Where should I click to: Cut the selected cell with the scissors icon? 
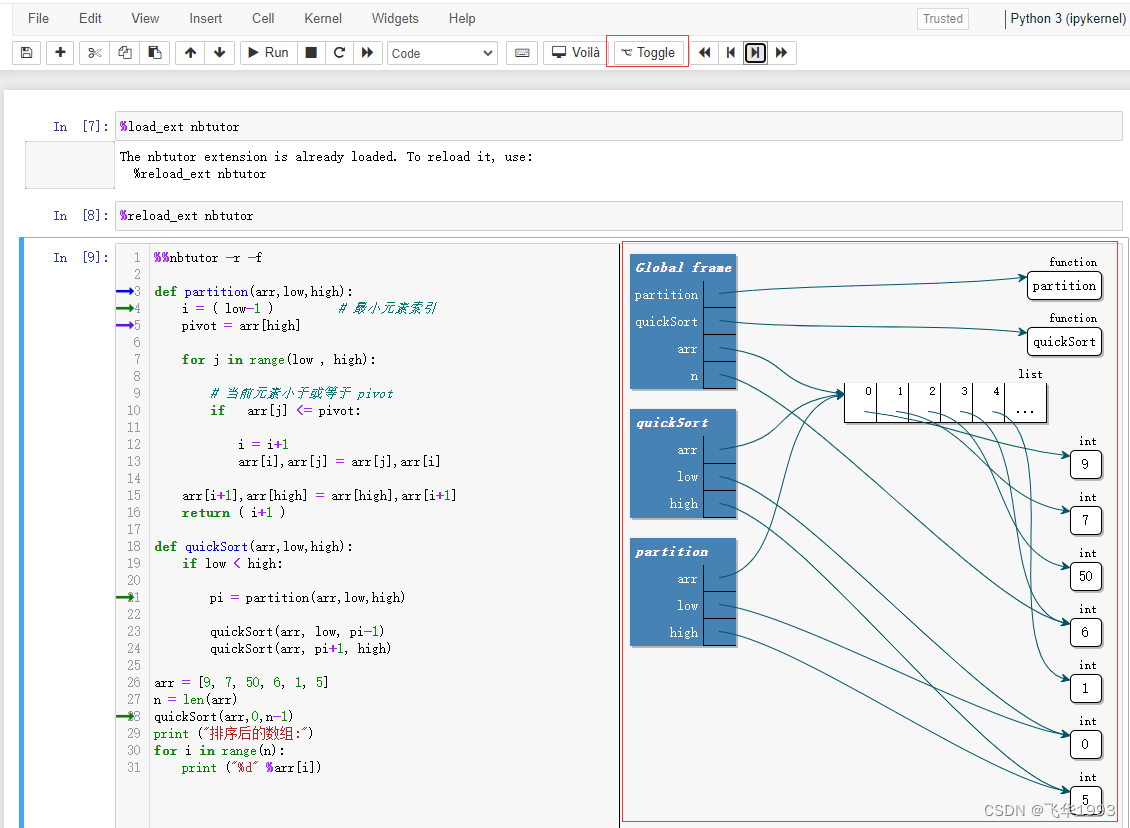click(x=95, y=53)
